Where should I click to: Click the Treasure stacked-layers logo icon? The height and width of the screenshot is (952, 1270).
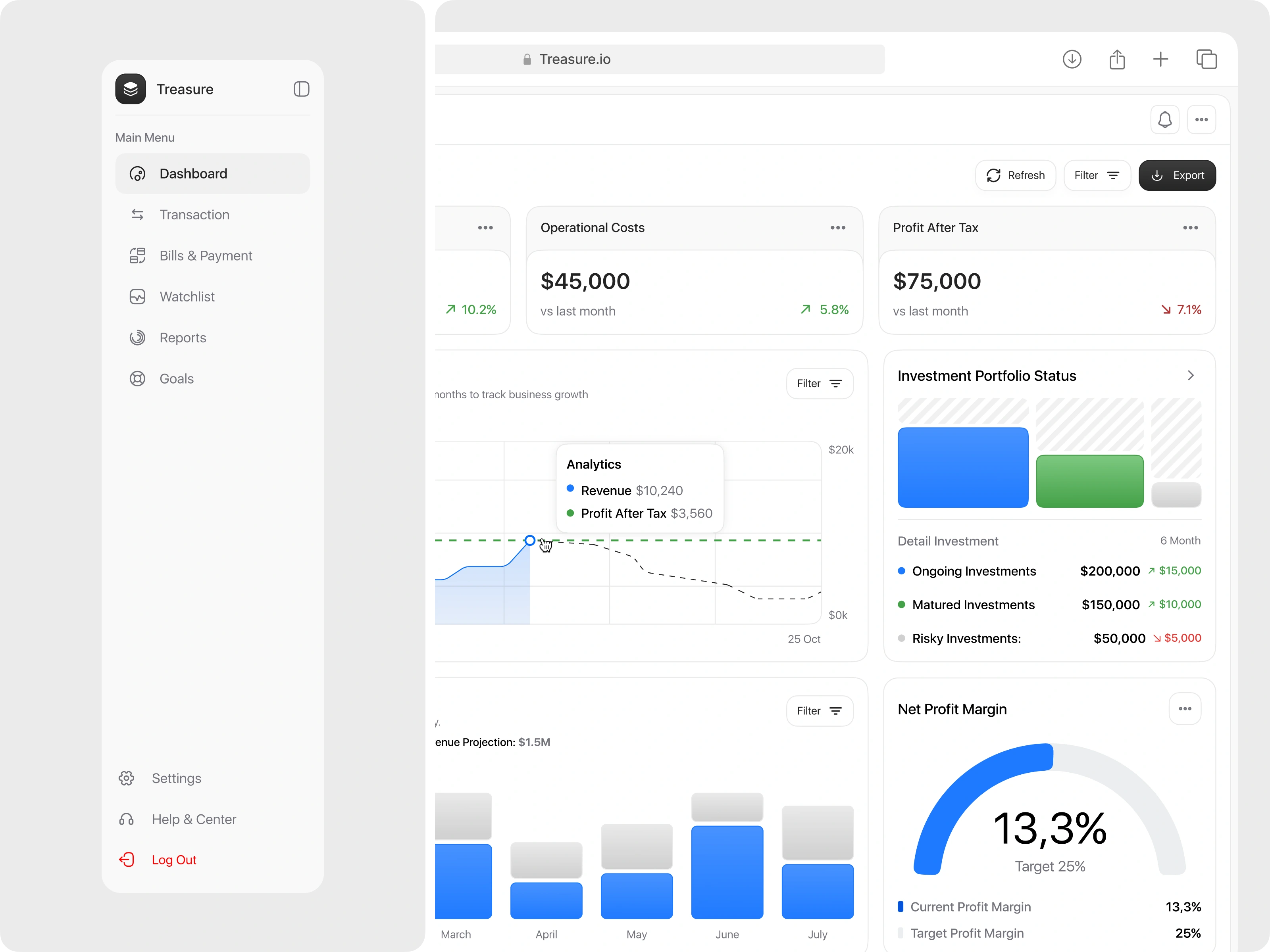point(130,89)
